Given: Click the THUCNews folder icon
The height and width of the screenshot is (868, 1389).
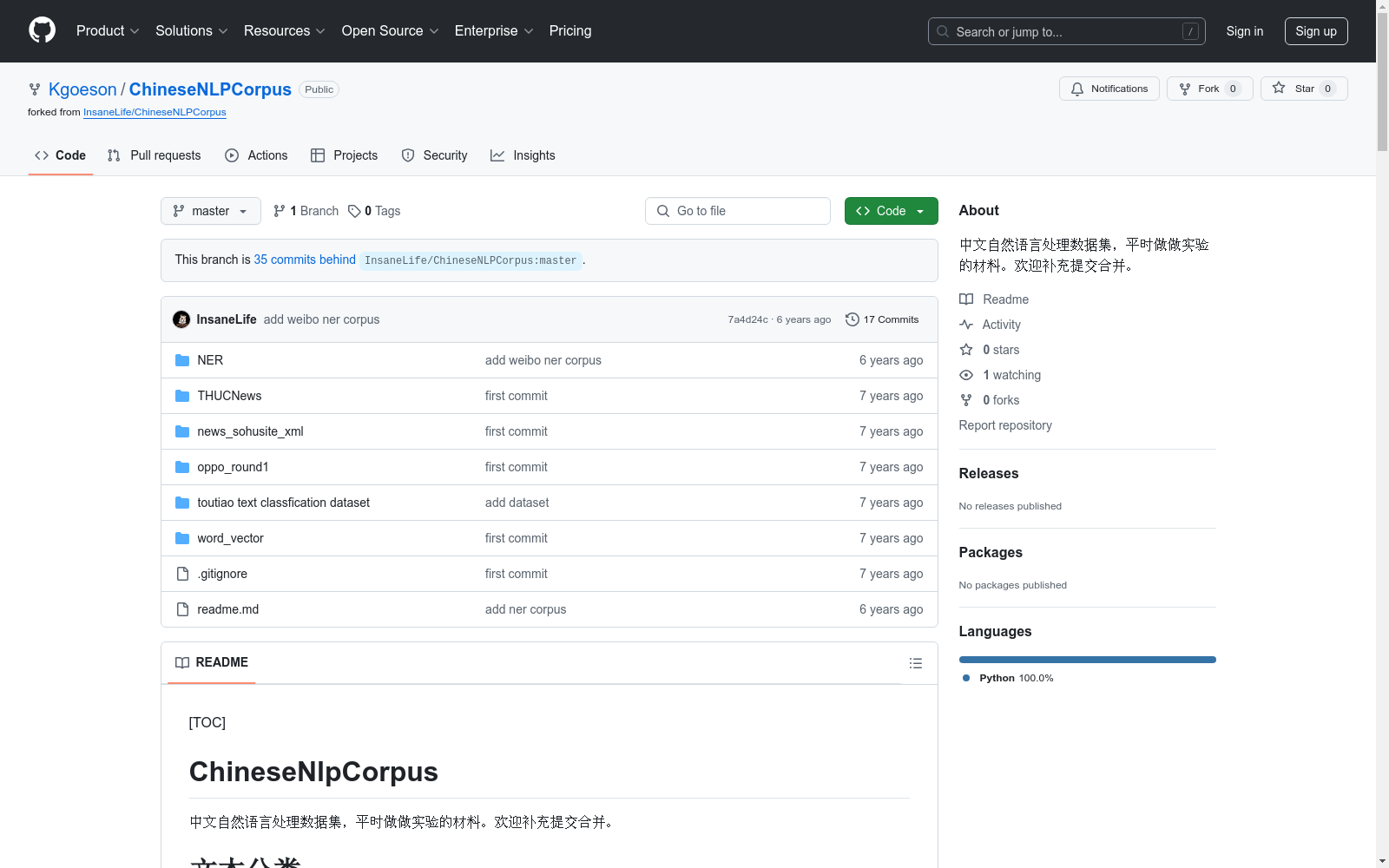Looking at the screenshot, I should 182,396.
